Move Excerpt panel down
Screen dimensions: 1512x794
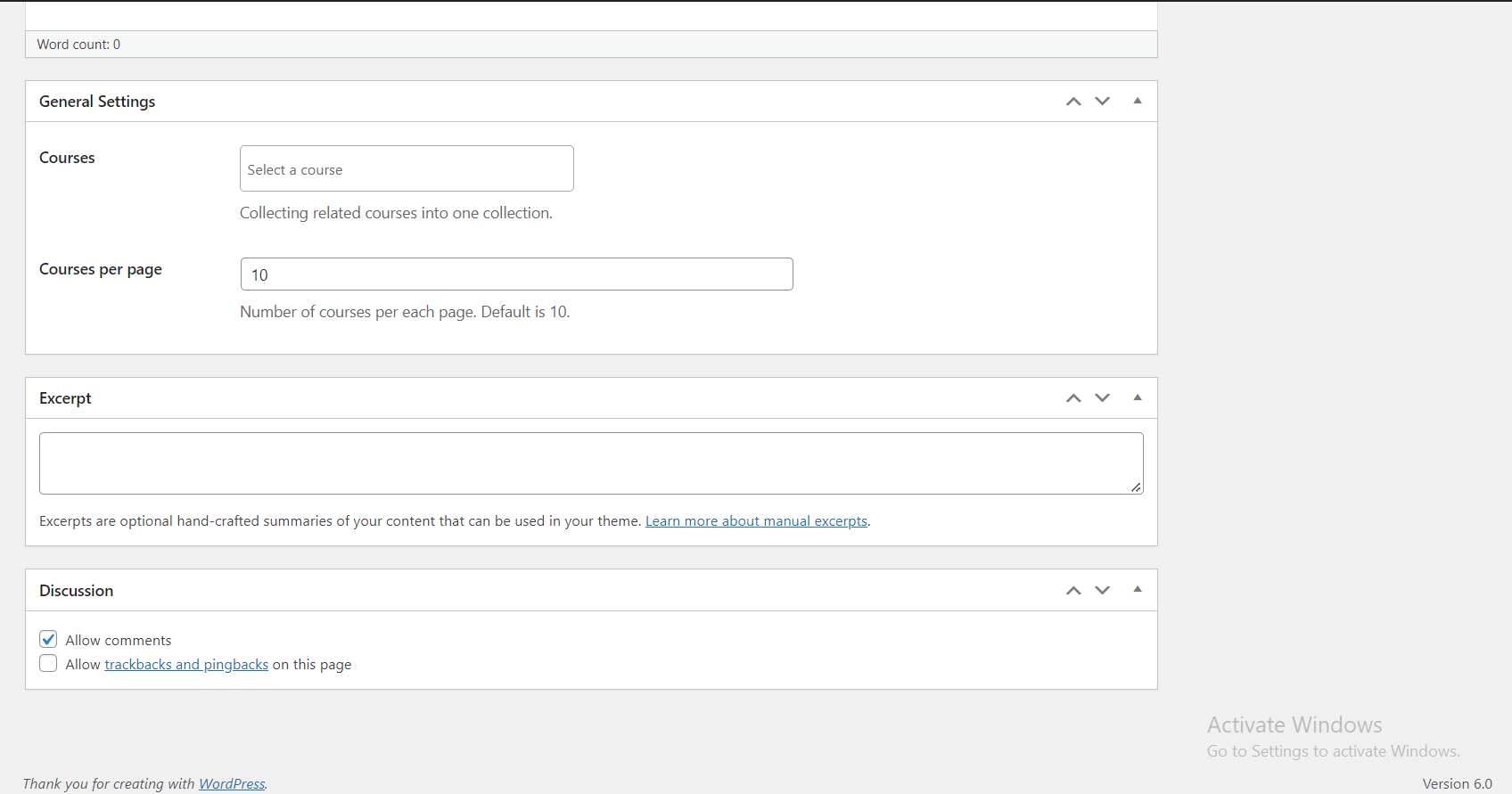1103,398
